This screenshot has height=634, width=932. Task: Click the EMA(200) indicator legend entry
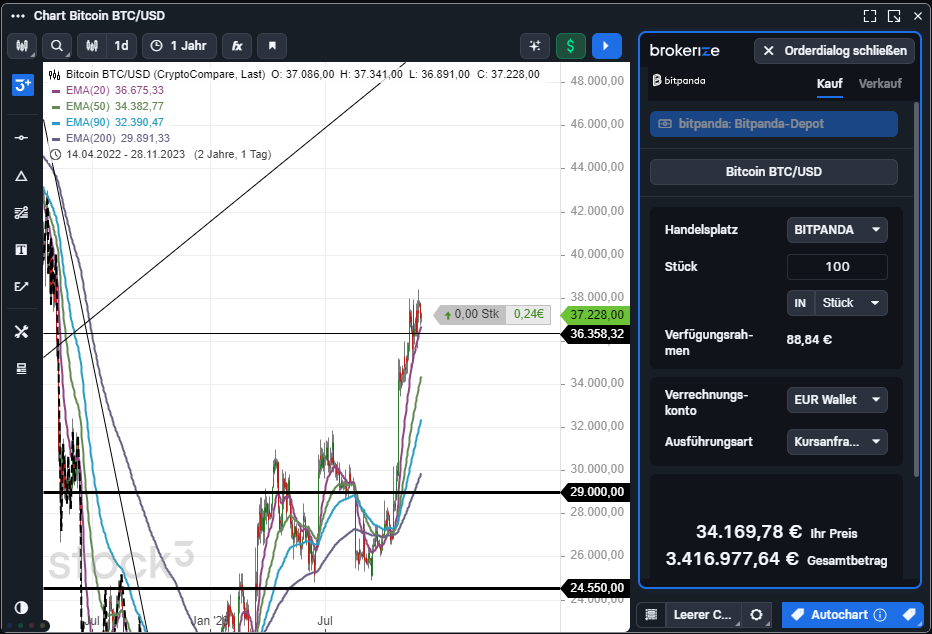pos(111,138)
